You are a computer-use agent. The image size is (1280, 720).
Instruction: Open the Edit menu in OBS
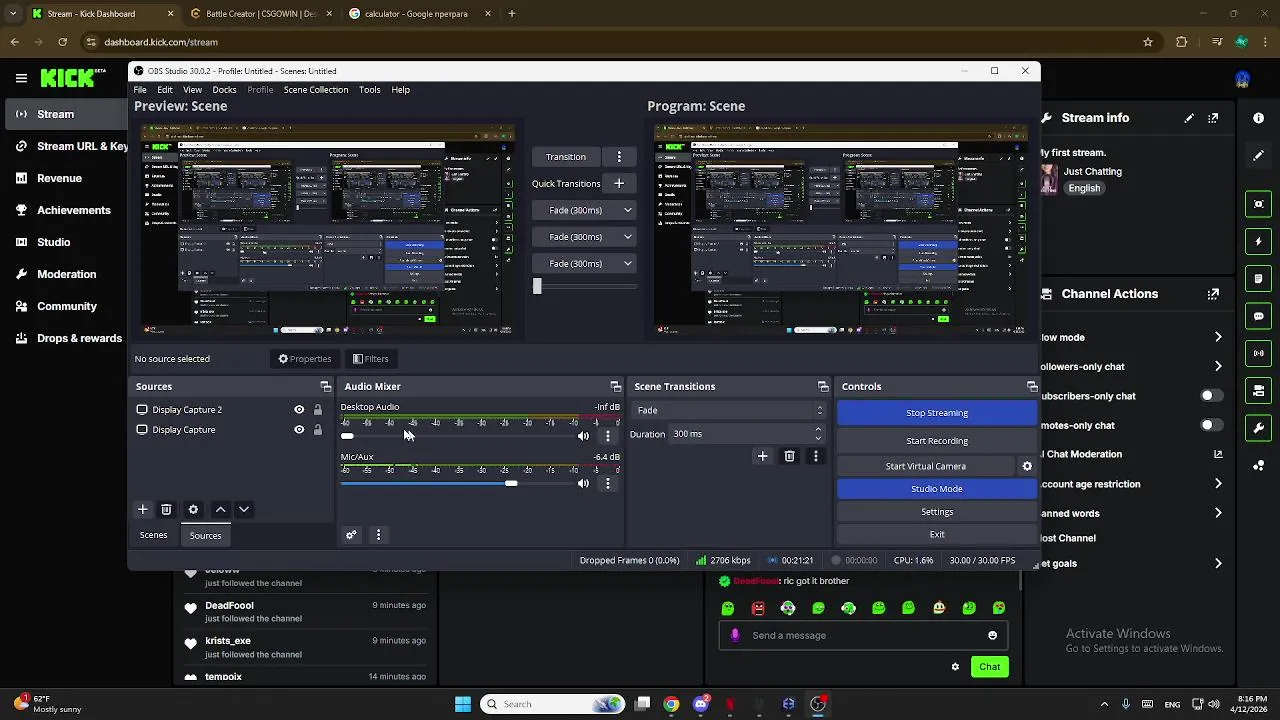(165, 90)
